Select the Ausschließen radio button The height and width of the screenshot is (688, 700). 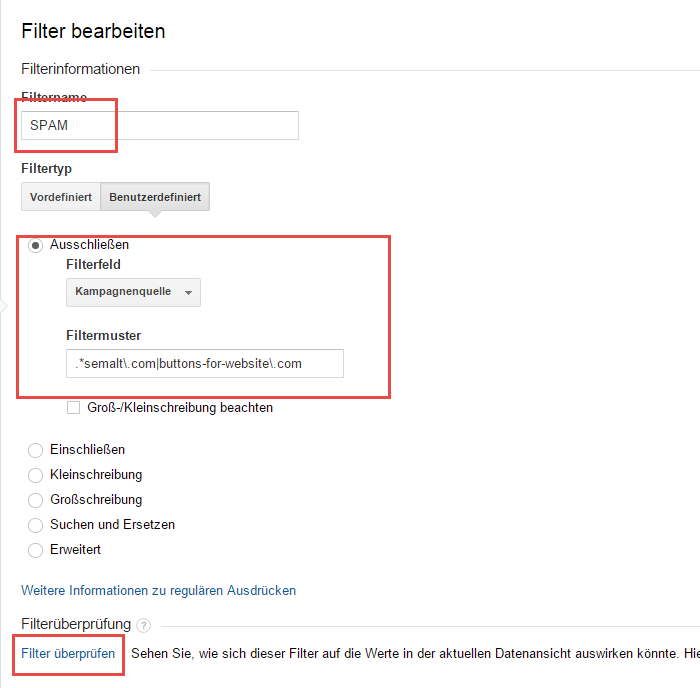(x=35, y=246)
